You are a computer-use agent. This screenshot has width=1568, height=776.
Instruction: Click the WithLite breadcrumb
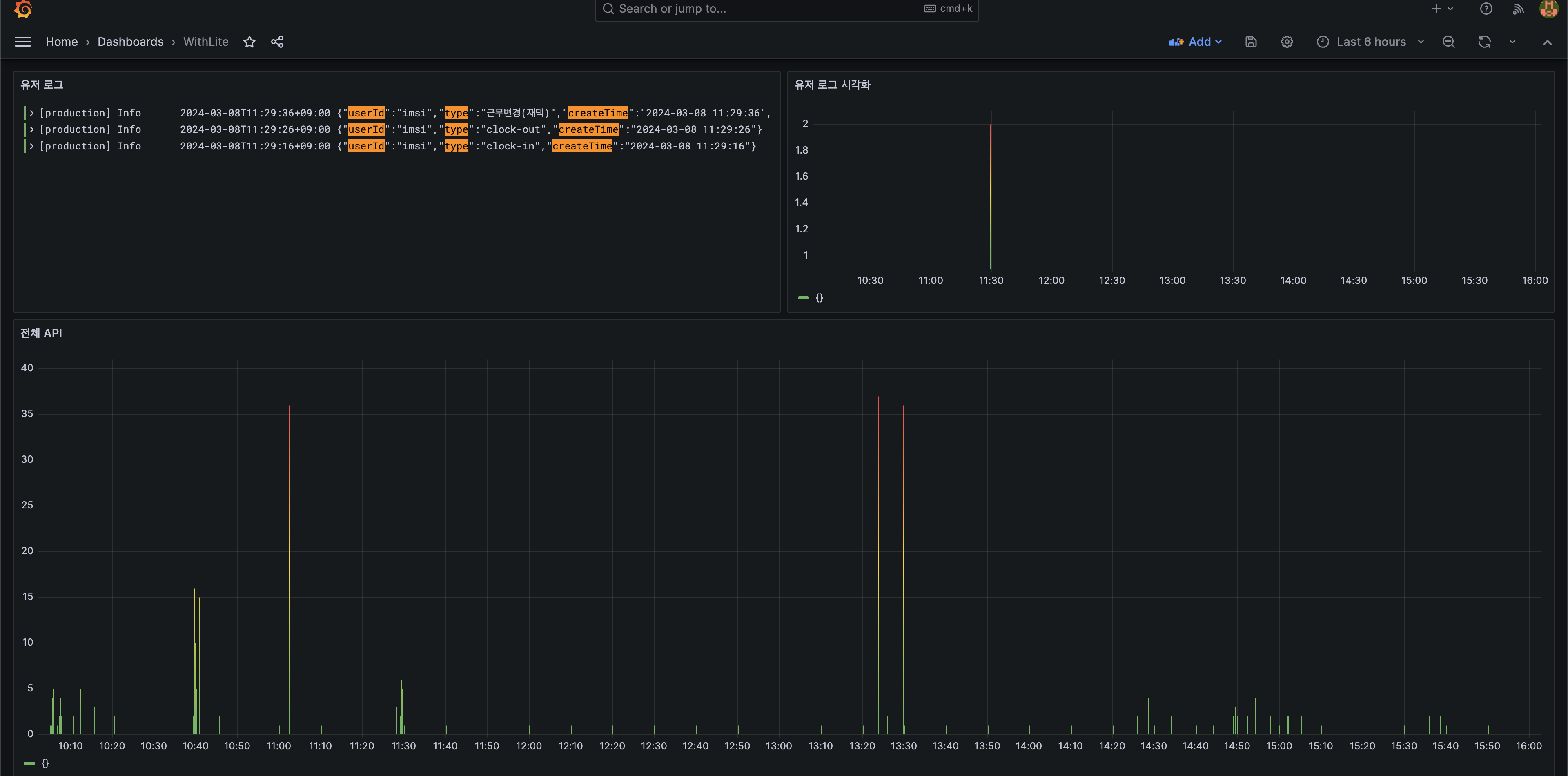click(x=206, y=41)
